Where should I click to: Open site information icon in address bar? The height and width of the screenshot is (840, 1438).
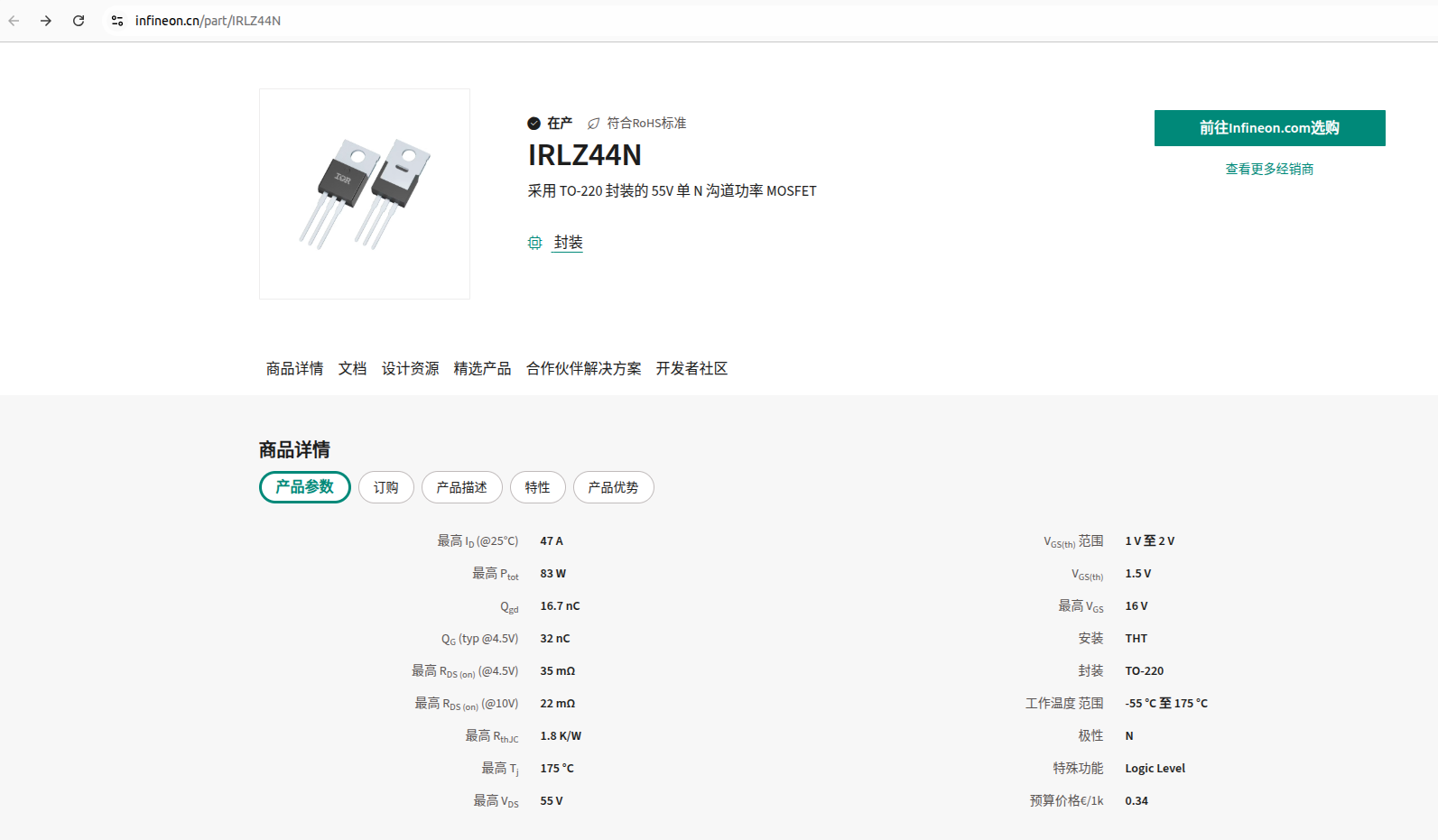point(117,21)
